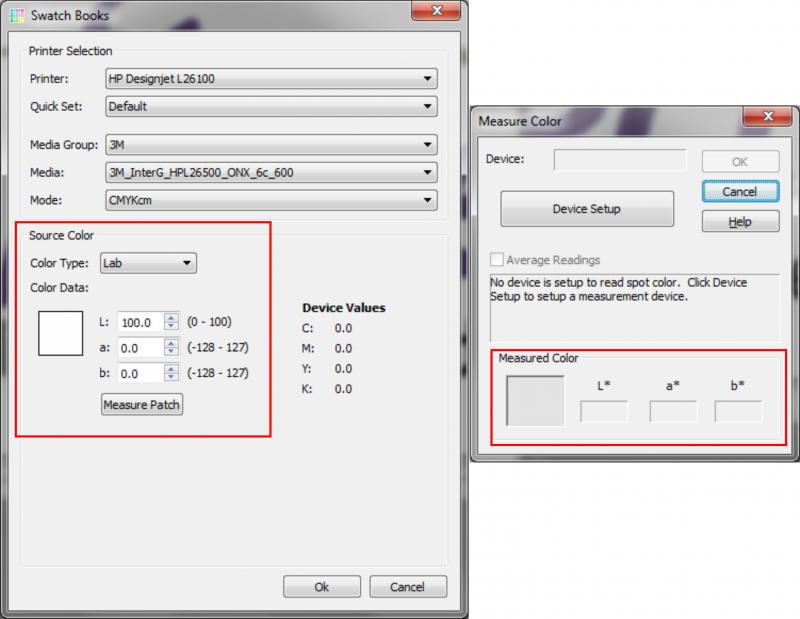Screen dimensions: 800x619
Task: Expand the Media dropdown list
Action: click(x=271, y=172)
